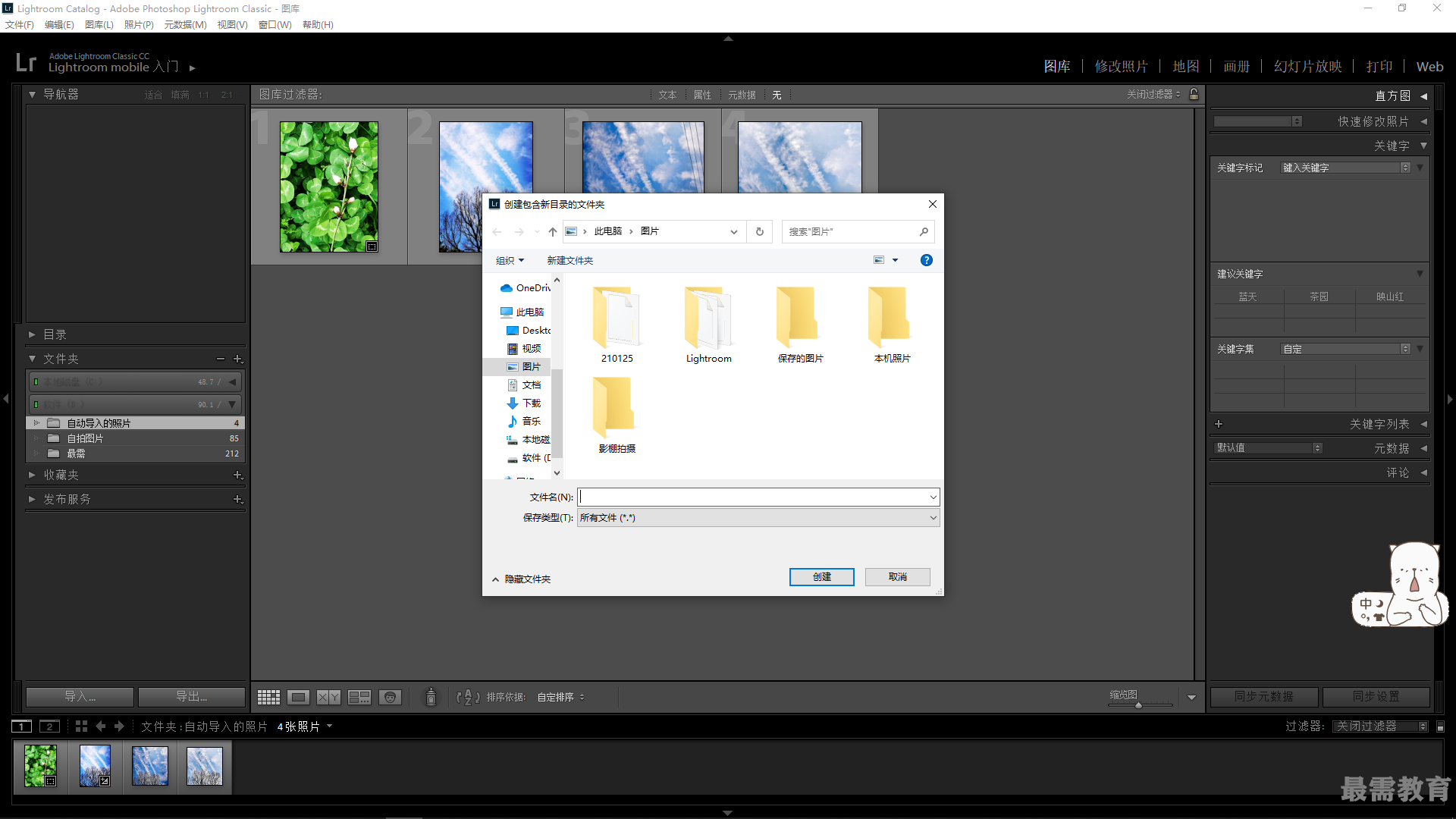Go forward with filmstrip right arrow
1456x819 pixels.
(119, 726)
